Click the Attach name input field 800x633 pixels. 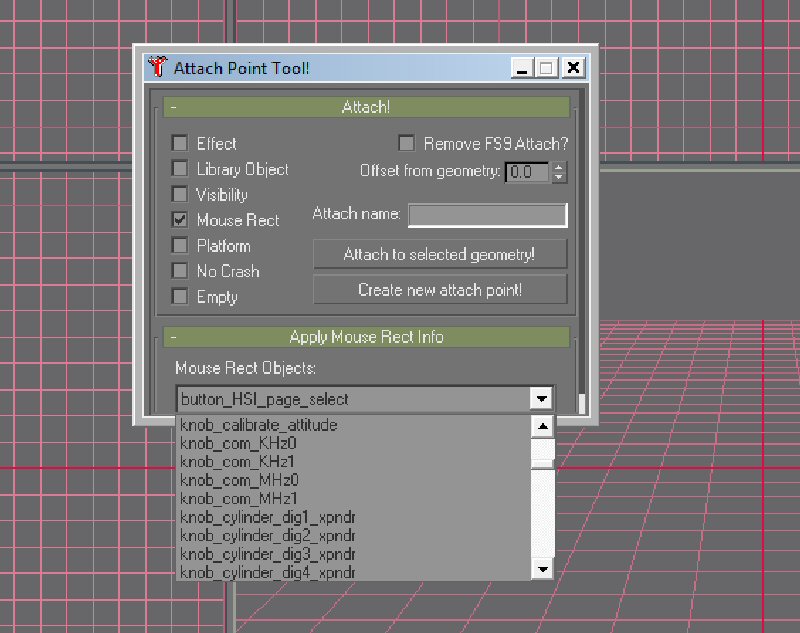pyautogui.click(x=487, y=215)
